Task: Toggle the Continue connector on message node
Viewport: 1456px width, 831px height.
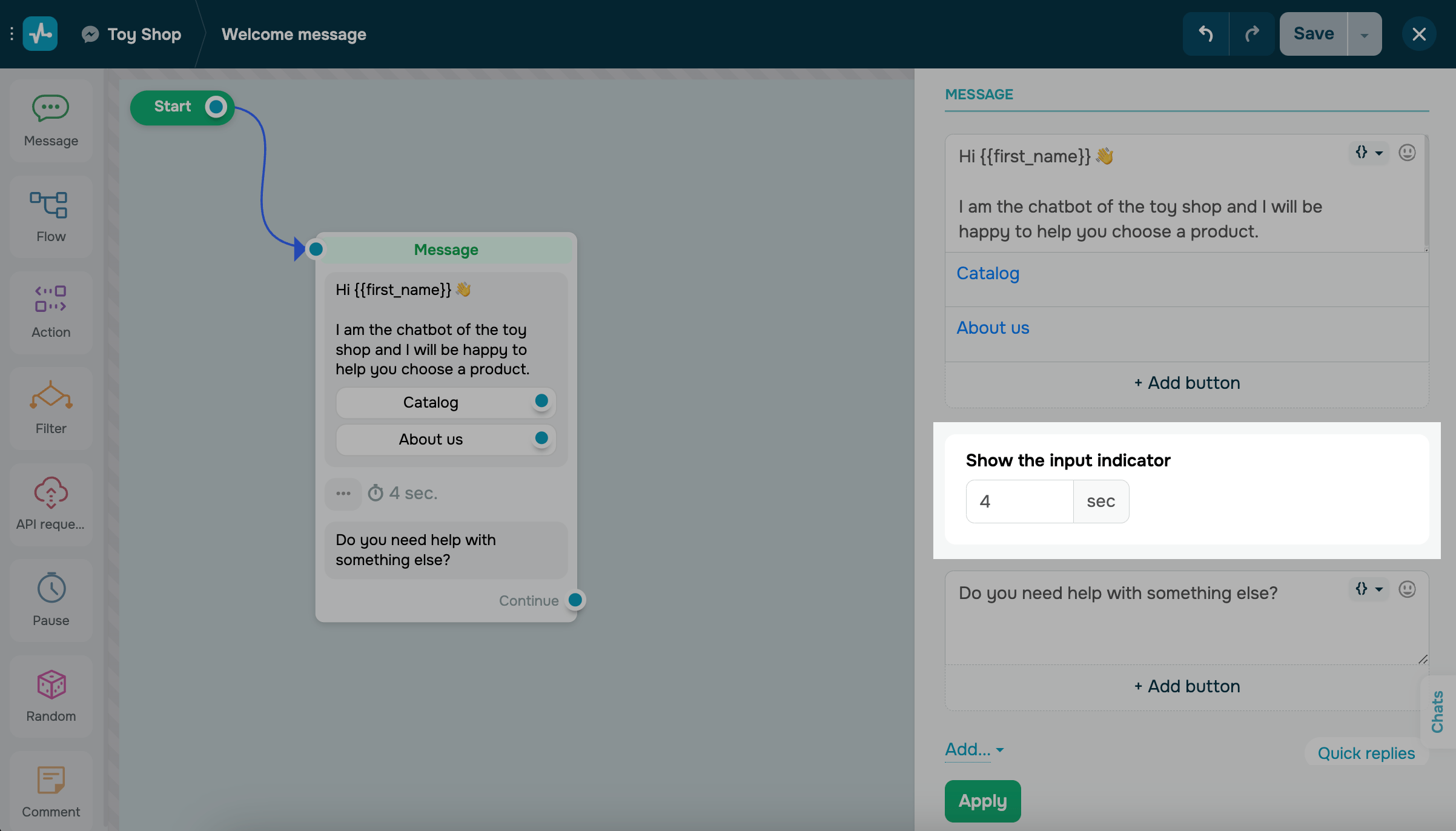Action: click(x=575, y=599)
